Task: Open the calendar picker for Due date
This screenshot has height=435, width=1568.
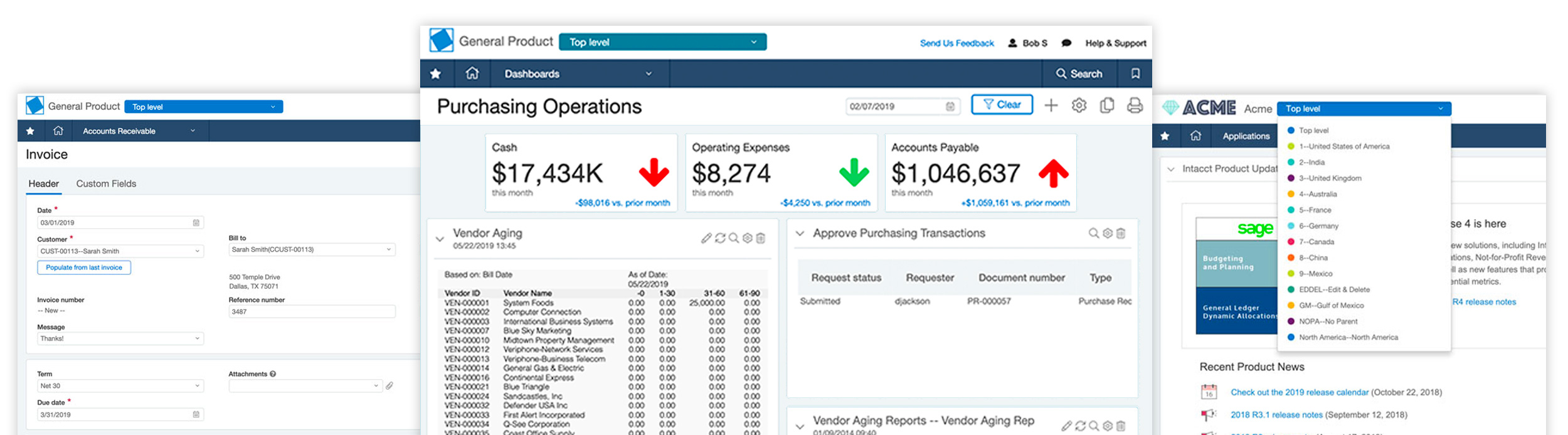Action: 196,414
